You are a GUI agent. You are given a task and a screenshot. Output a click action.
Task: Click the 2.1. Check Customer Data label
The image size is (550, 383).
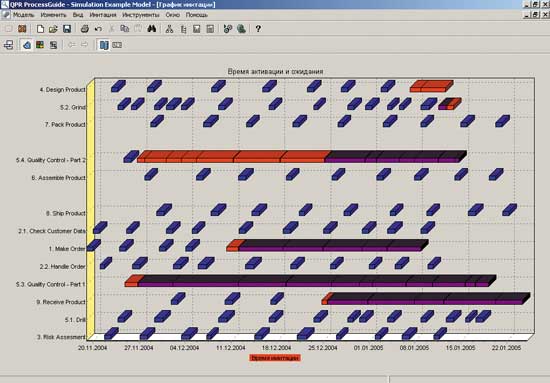point(52,231)
